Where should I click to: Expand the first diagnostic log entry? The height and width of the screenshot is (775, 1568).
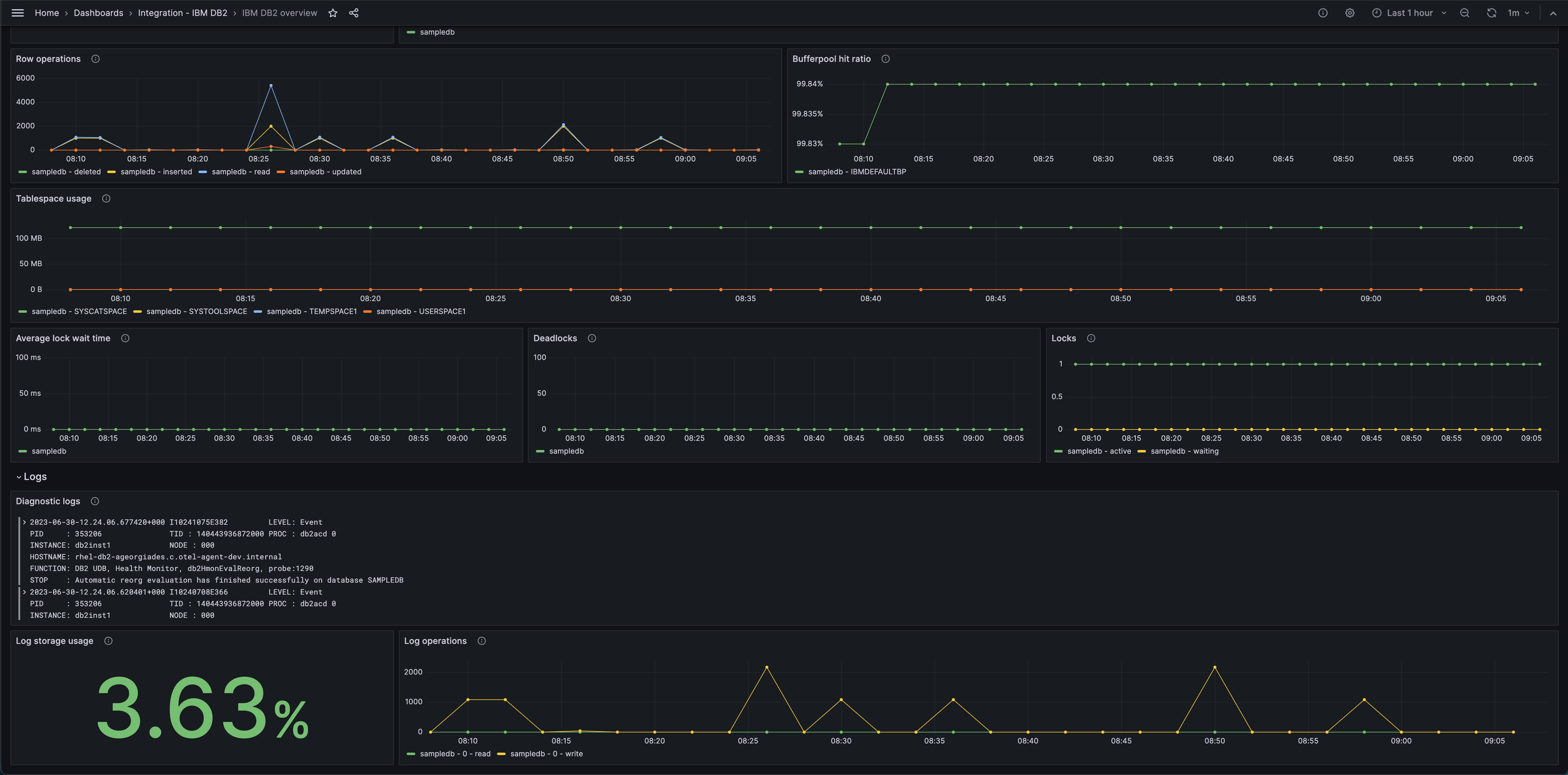pyautogui.click(x=24, y=522)
